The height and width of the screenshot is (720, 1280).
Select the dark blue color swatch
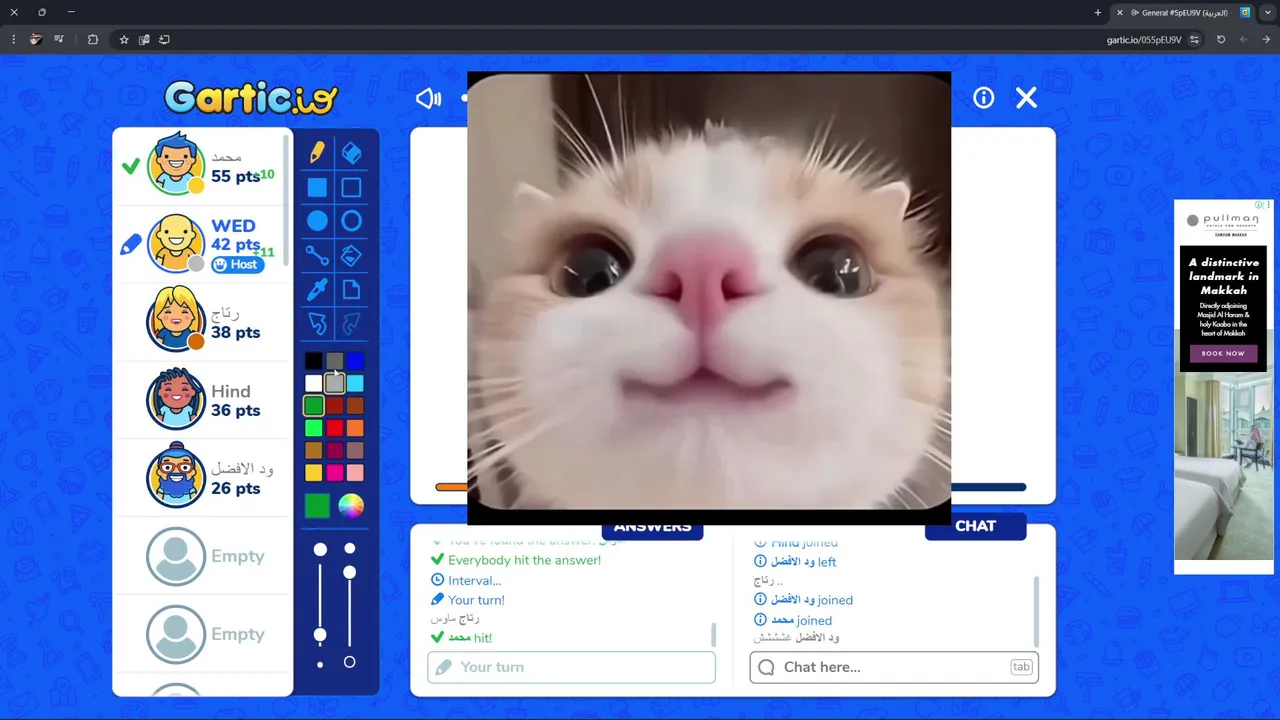[356, 361]
